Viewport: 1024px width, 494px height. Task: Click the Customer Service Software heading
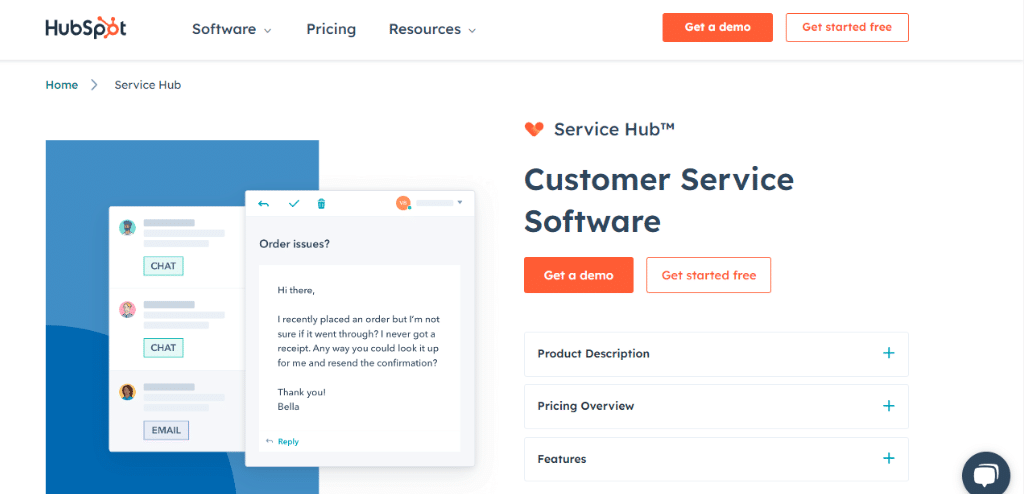pos(659,200)
